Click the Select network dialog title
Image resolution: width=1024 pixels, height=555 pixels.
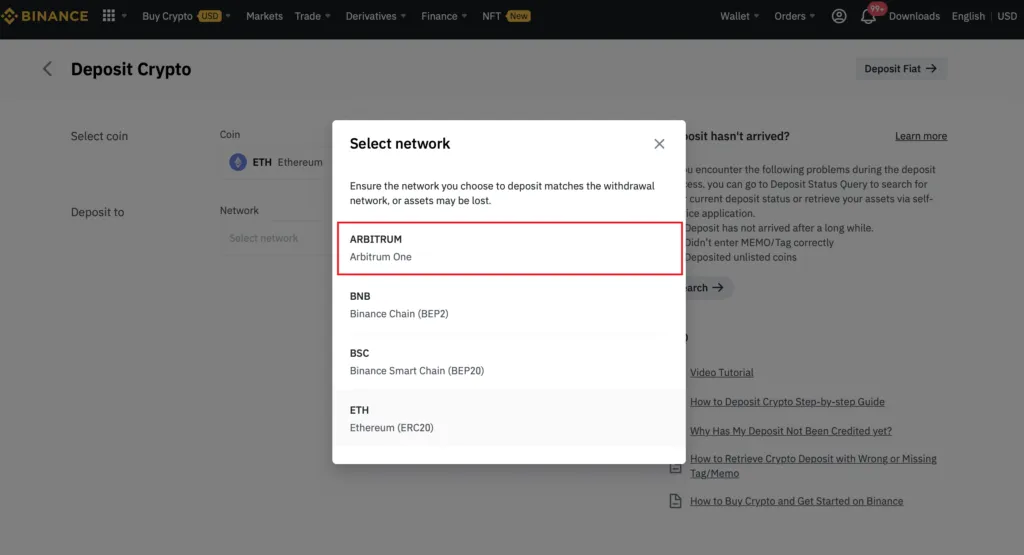tap(400, 144)
